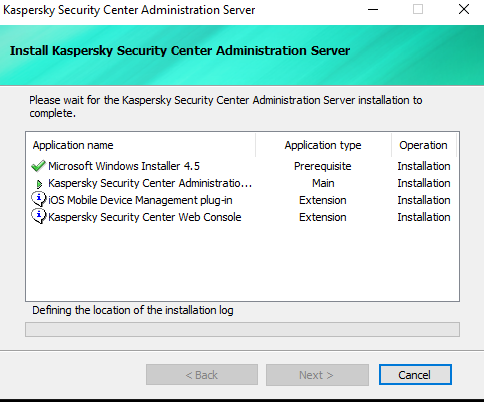Image resolution: width=484 pixels, height=402 pixels.
Task: Click info bubble icon beside iOS plug-in
Action: (39, 199)
